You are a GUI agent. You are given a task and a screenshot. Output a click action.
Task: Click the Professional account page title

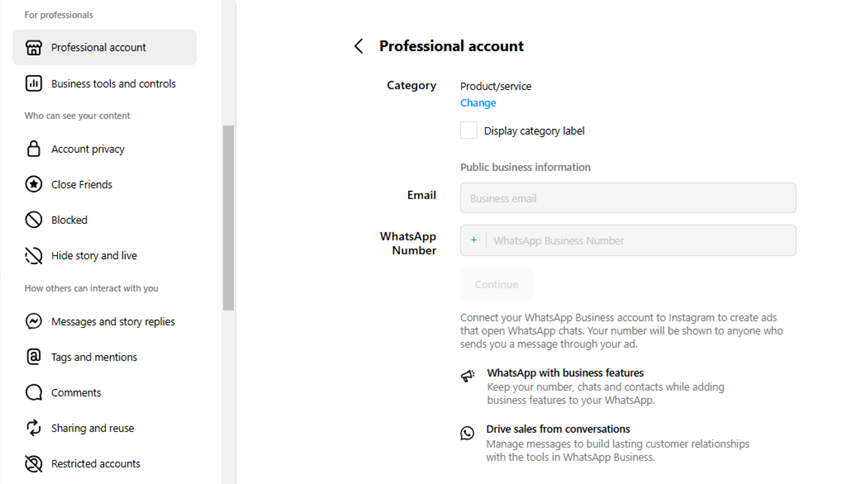coord(451,46)
